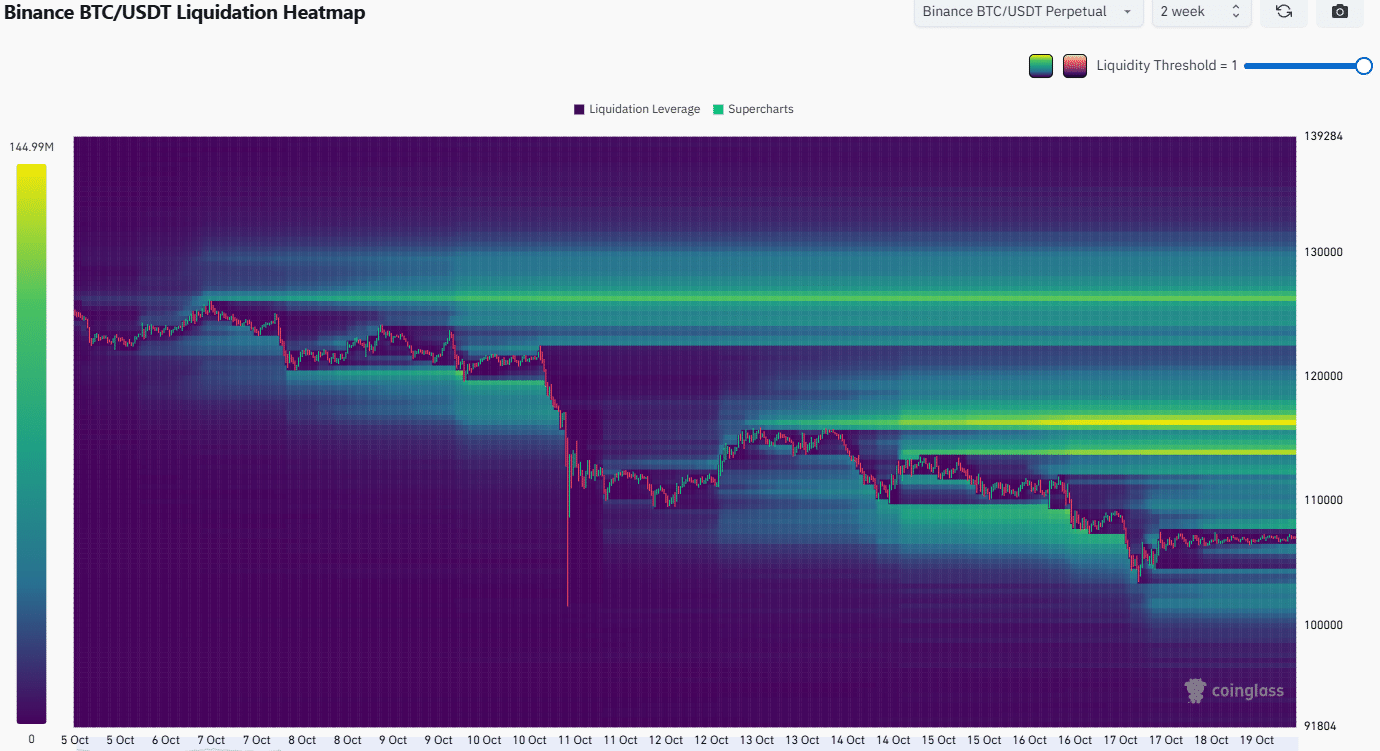Toggle the Supercharts series label

click(760, 109)
